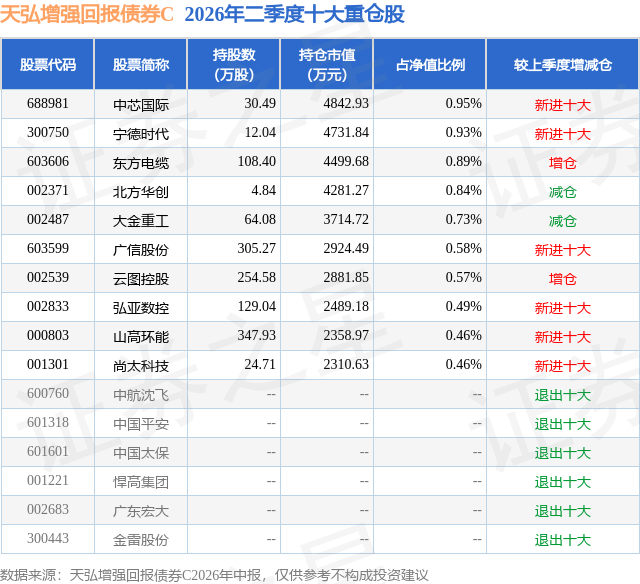The height and width of the screenshot is (584, 640).
Task: Open stock code 688981
Action: coord(48,104)
